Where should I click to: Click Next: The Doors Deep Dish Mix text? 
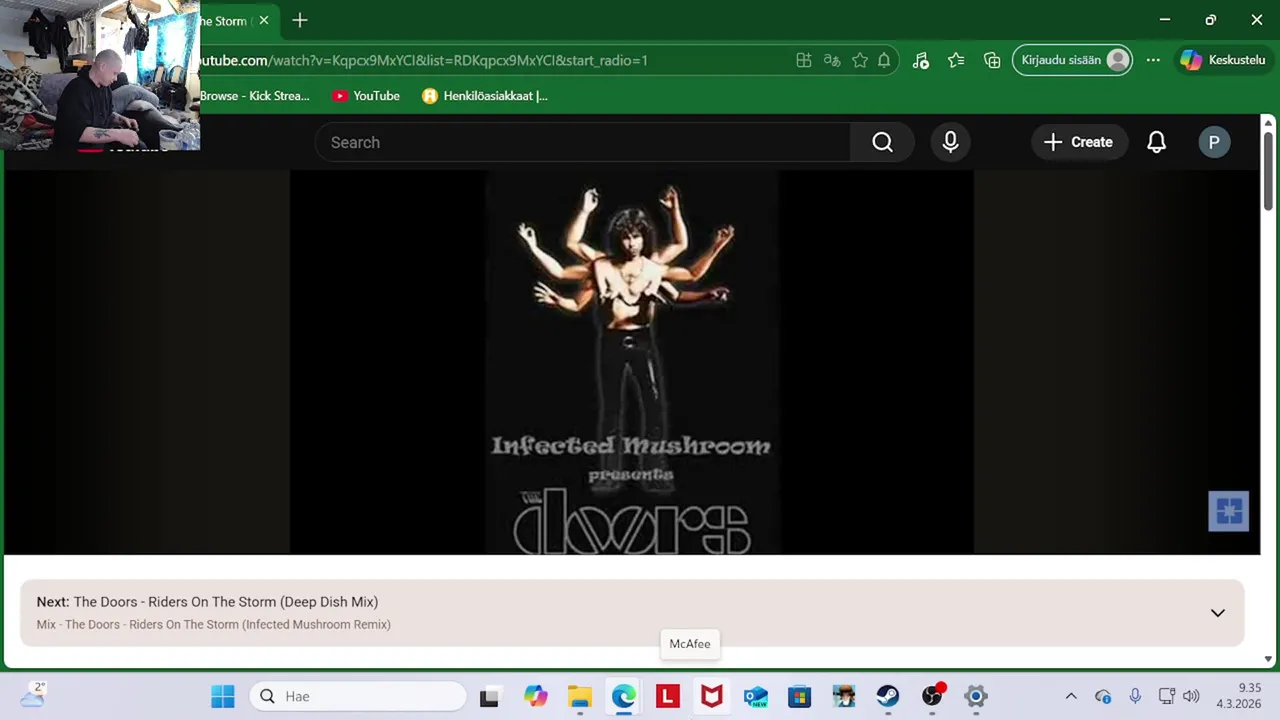click(x=207, y=602)
